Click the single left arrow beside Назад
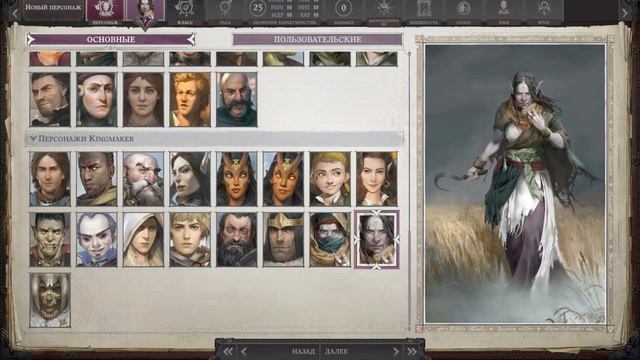The width and height of the screenshot is (640, 360). click(244, 351)
